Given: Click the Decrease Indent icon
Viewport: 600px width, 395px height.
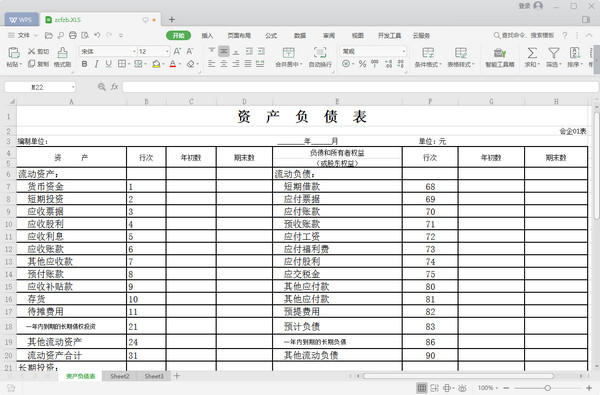Looking at the screenshot, I should pyautogui.click(x=249, y=51).
